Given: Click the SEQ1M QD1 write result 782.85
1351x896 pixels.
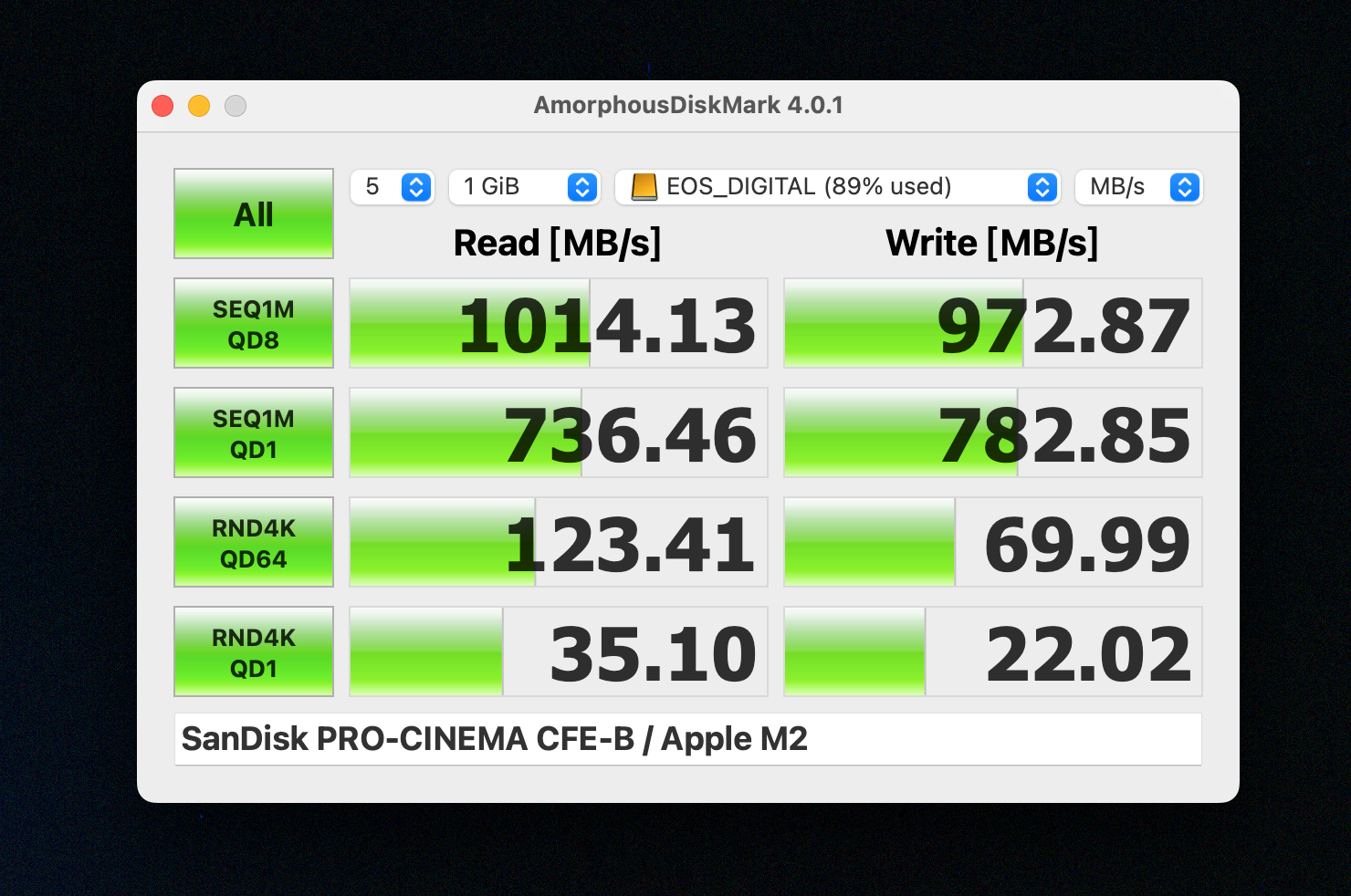Looking at the screenshot, I should (x=993, y=432).
